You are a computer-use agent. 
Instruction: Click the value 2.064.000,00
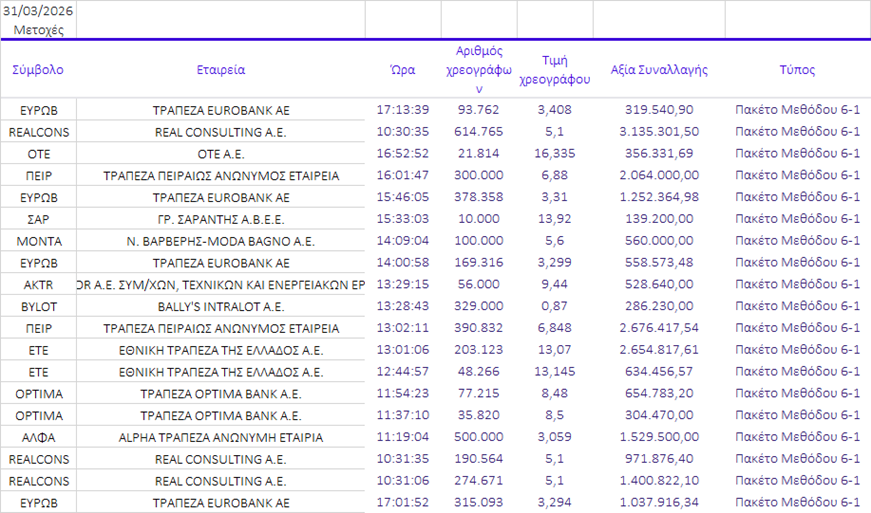659,175
